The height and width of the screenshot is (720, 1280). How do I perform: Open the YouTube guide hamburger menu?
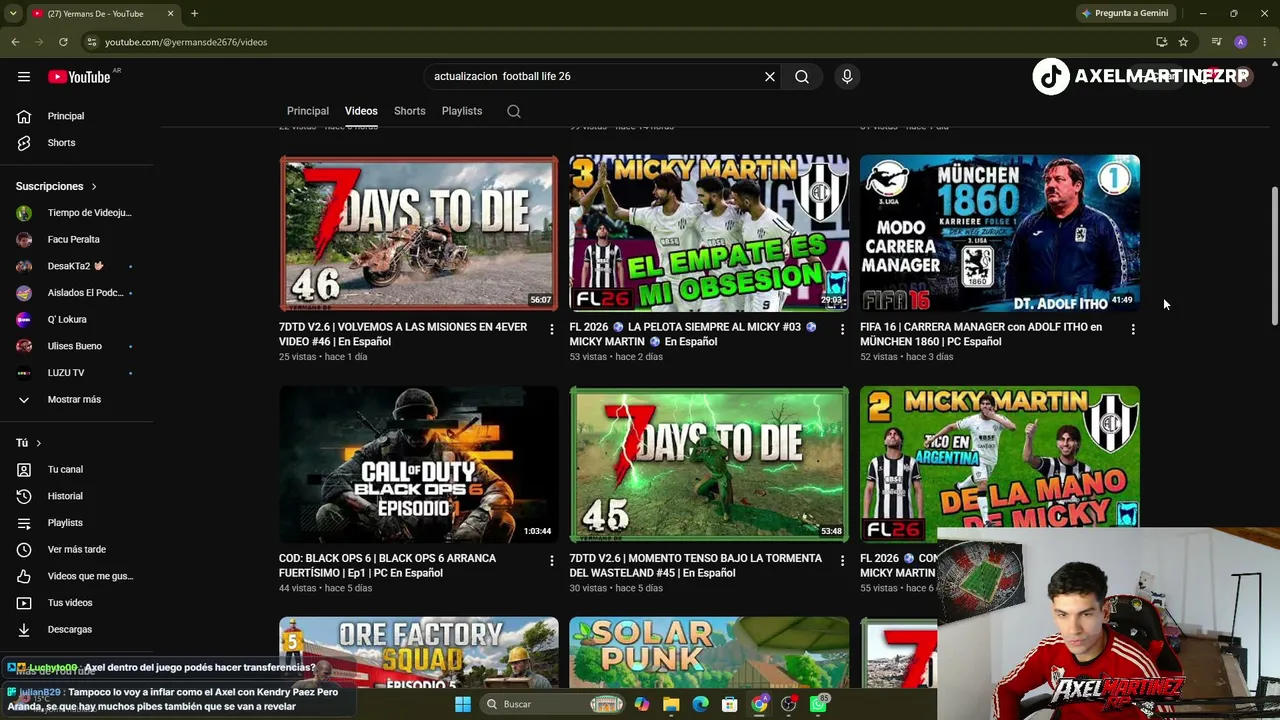click(x=23, y=77)
